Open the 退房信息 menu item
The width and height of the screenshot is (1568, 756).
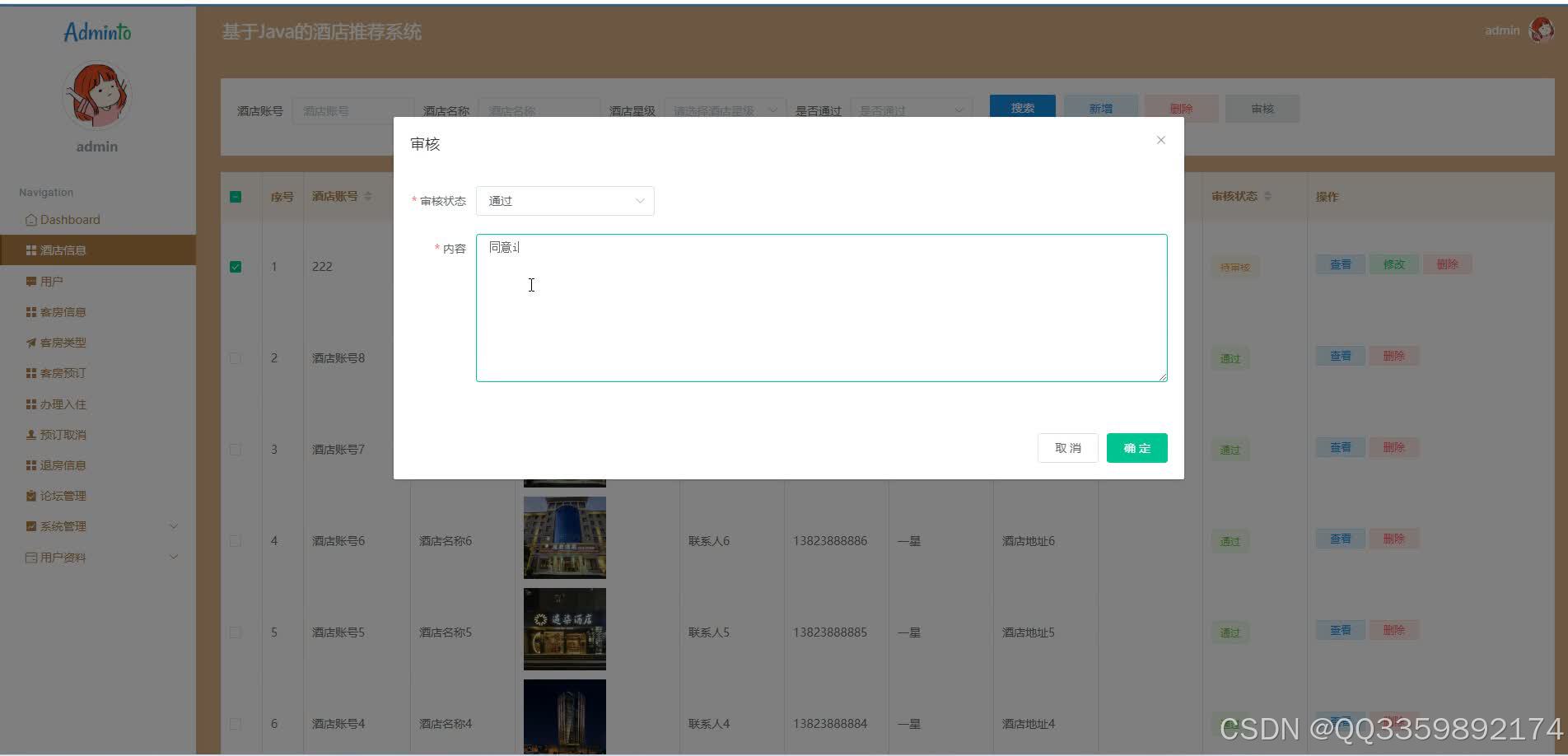click(98, 465)
